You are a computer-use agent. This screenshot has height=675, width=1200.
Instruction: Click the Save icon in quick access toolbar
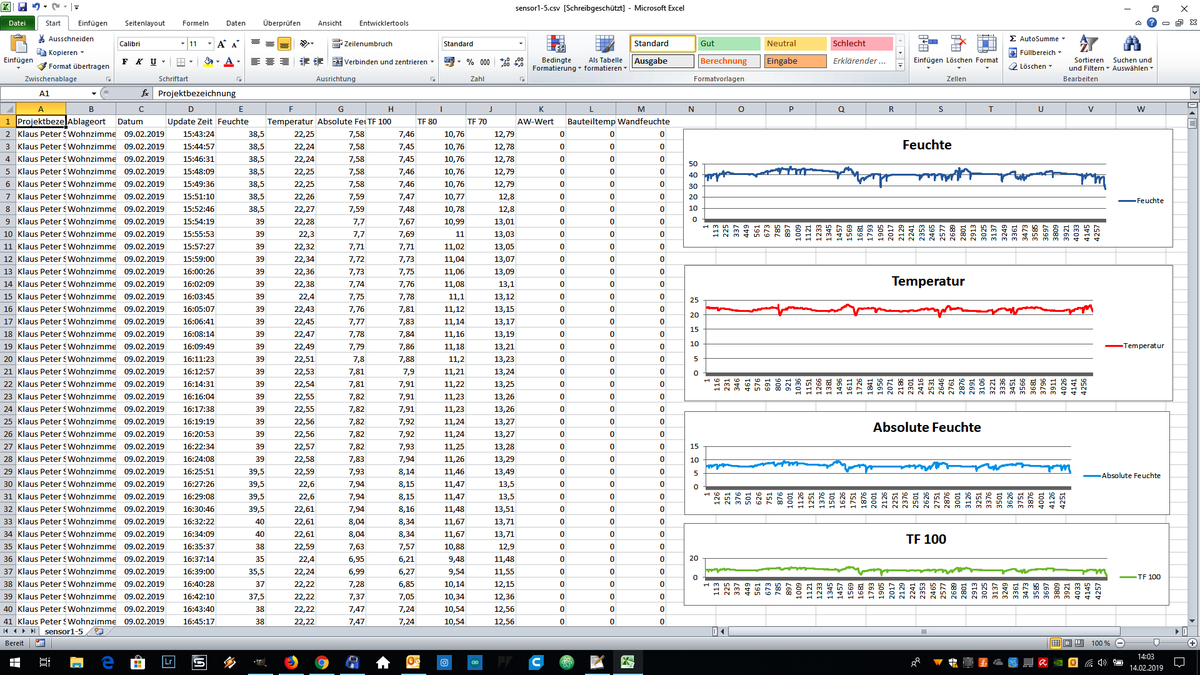[23, 7]
